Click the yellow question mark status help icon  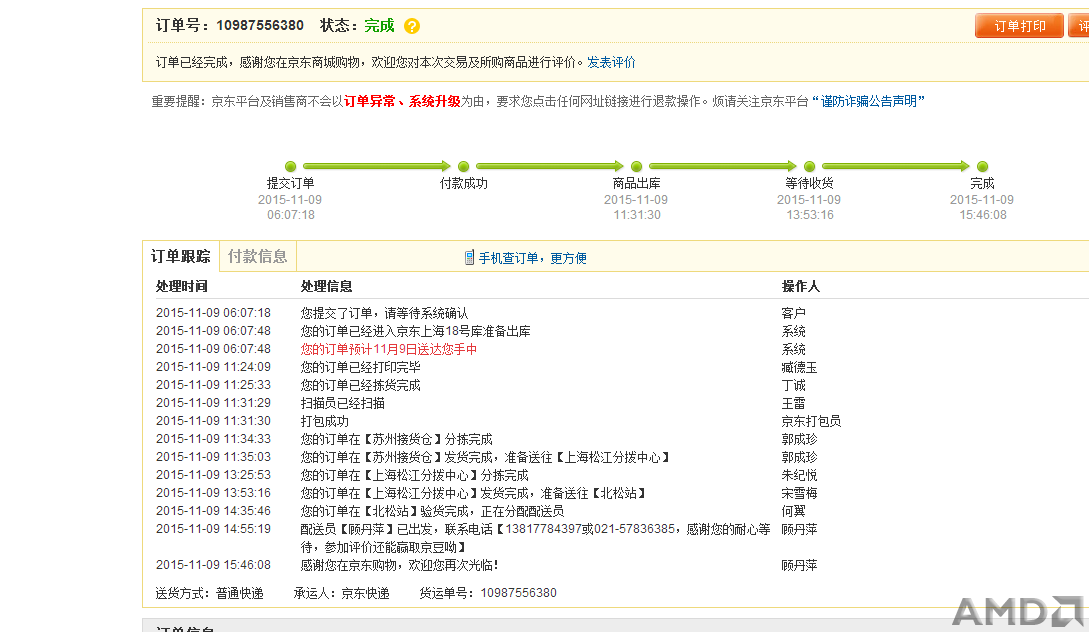[412, 26]
